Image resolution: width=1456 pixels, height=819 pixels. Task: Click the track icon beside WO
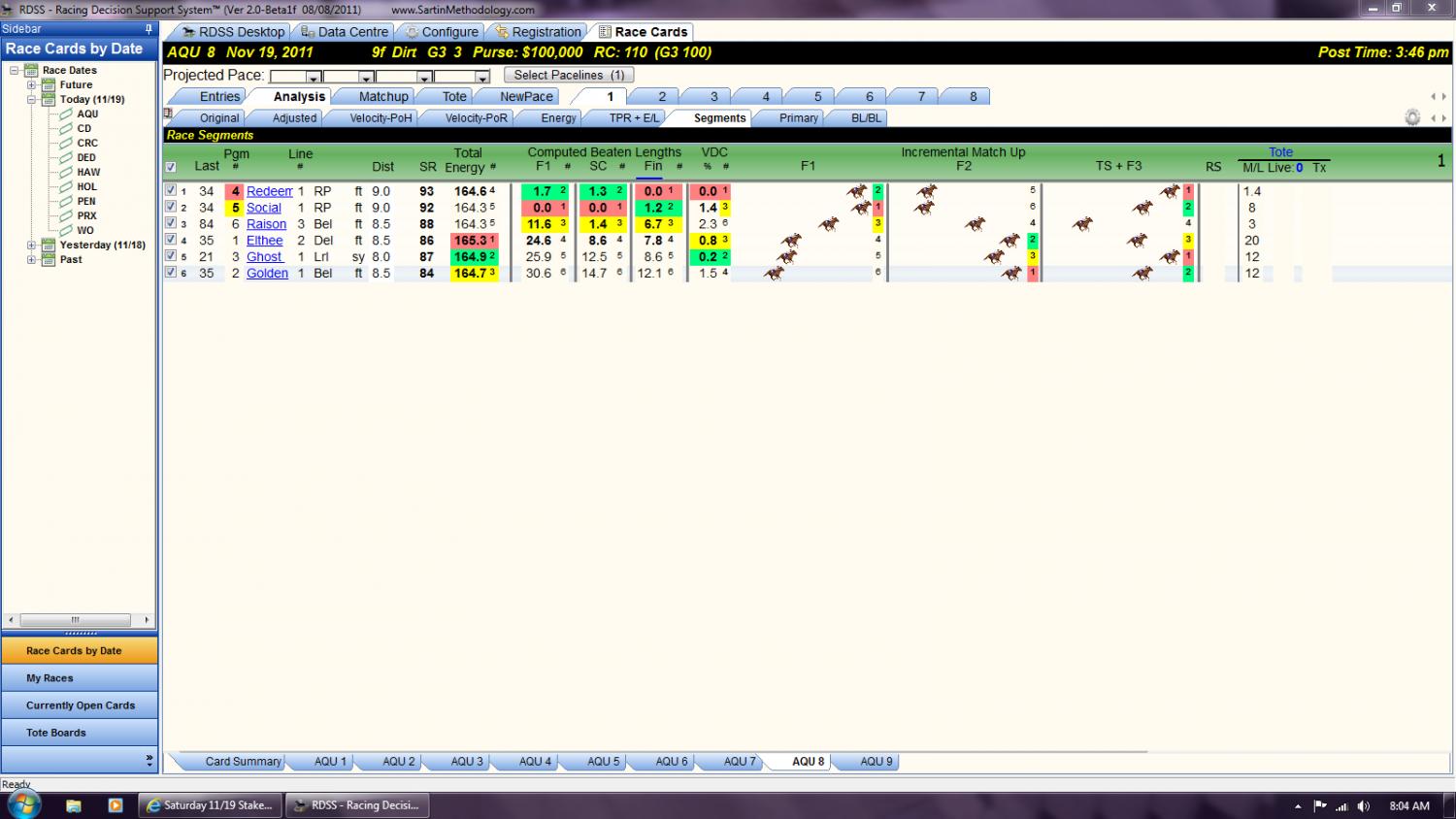66,230
